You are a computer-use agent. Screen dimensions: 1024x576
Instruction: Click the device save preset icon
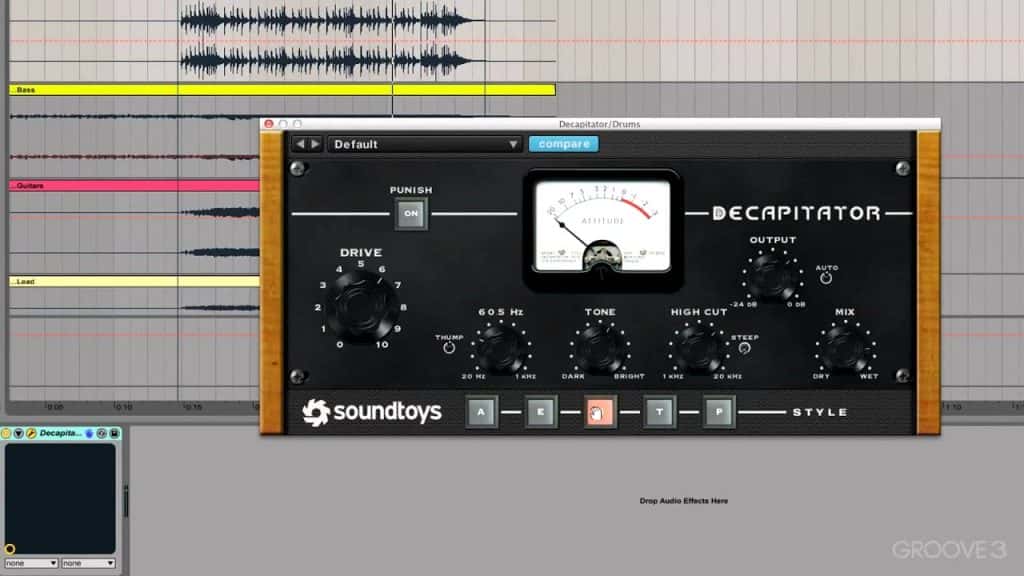(115, 433)
